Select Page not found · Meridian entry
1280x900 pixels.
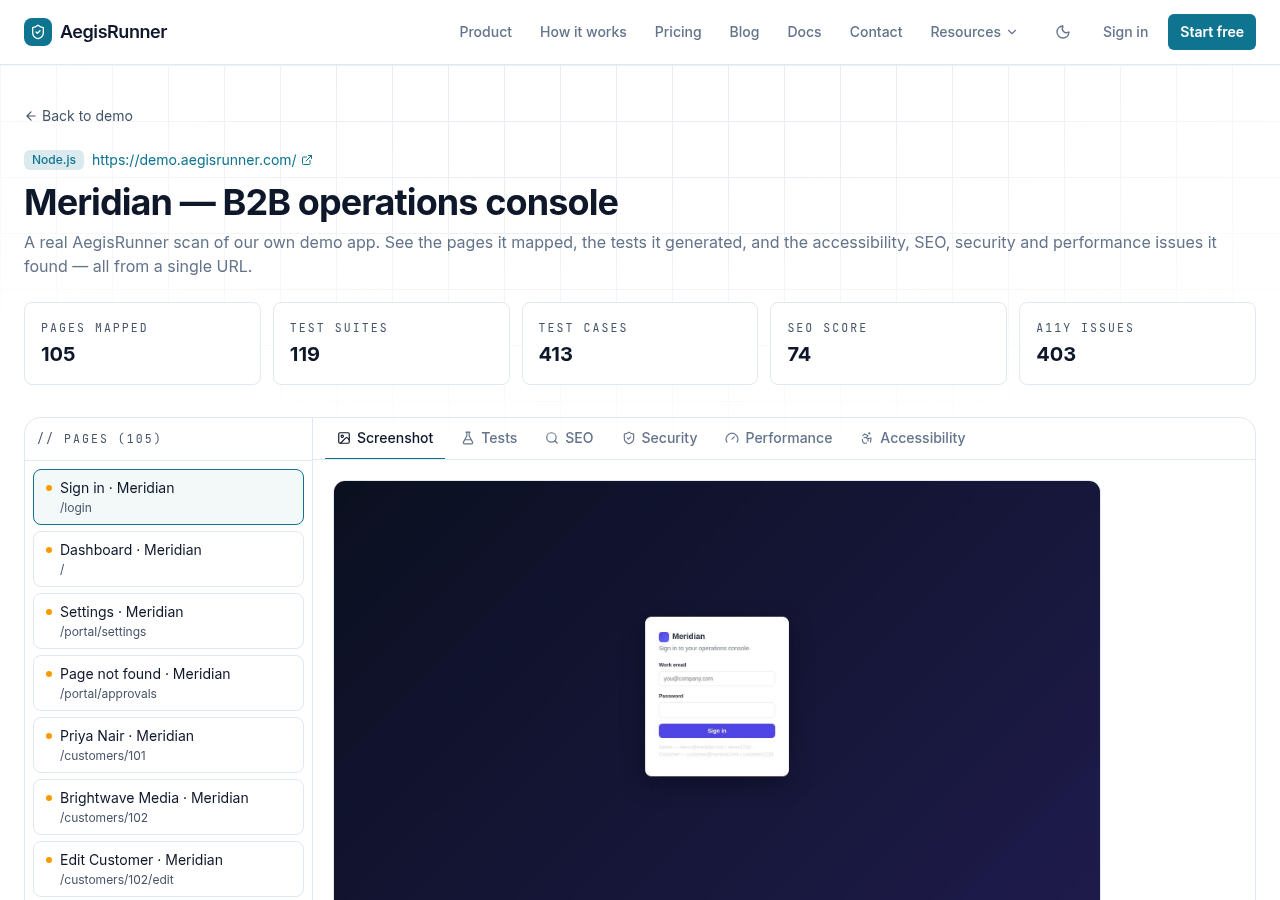click(168, 683)
